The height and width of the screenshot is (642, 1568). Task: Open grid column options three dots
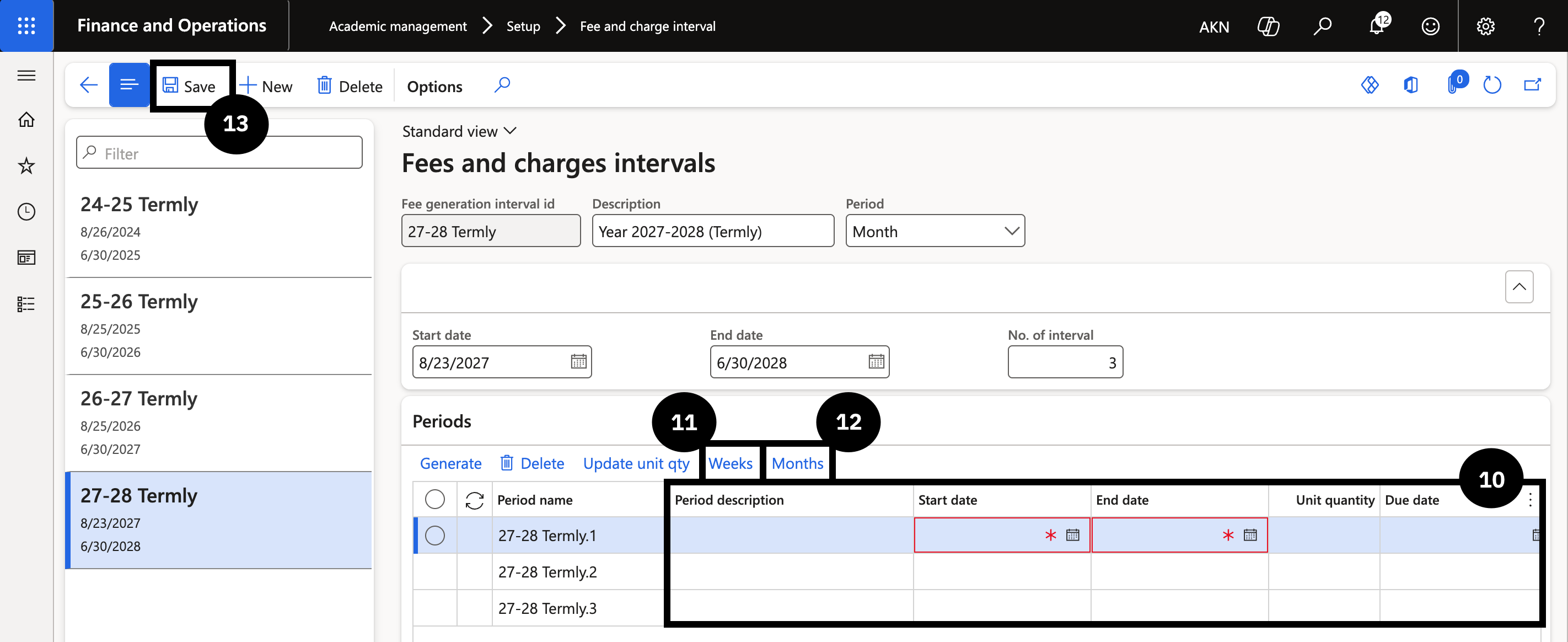point(1529,500)
